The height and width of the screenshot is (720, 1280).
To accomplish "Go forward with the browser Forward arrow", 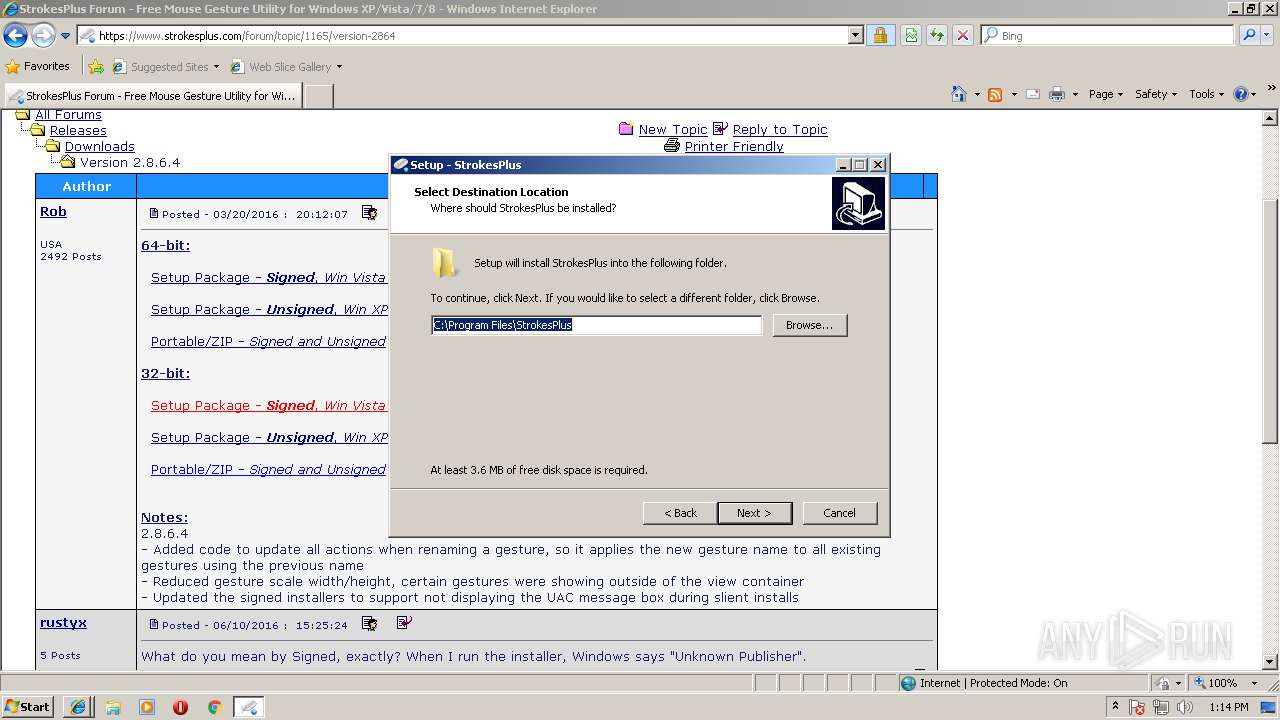I will (x=43, y=36).
